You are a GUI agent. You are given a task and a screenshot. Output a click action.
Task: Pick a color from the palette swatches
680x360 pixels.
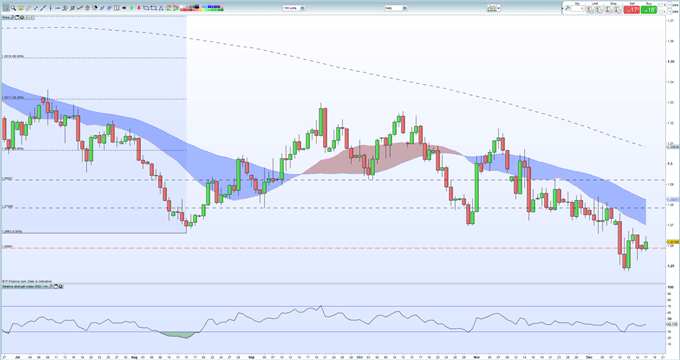[201, 8]
